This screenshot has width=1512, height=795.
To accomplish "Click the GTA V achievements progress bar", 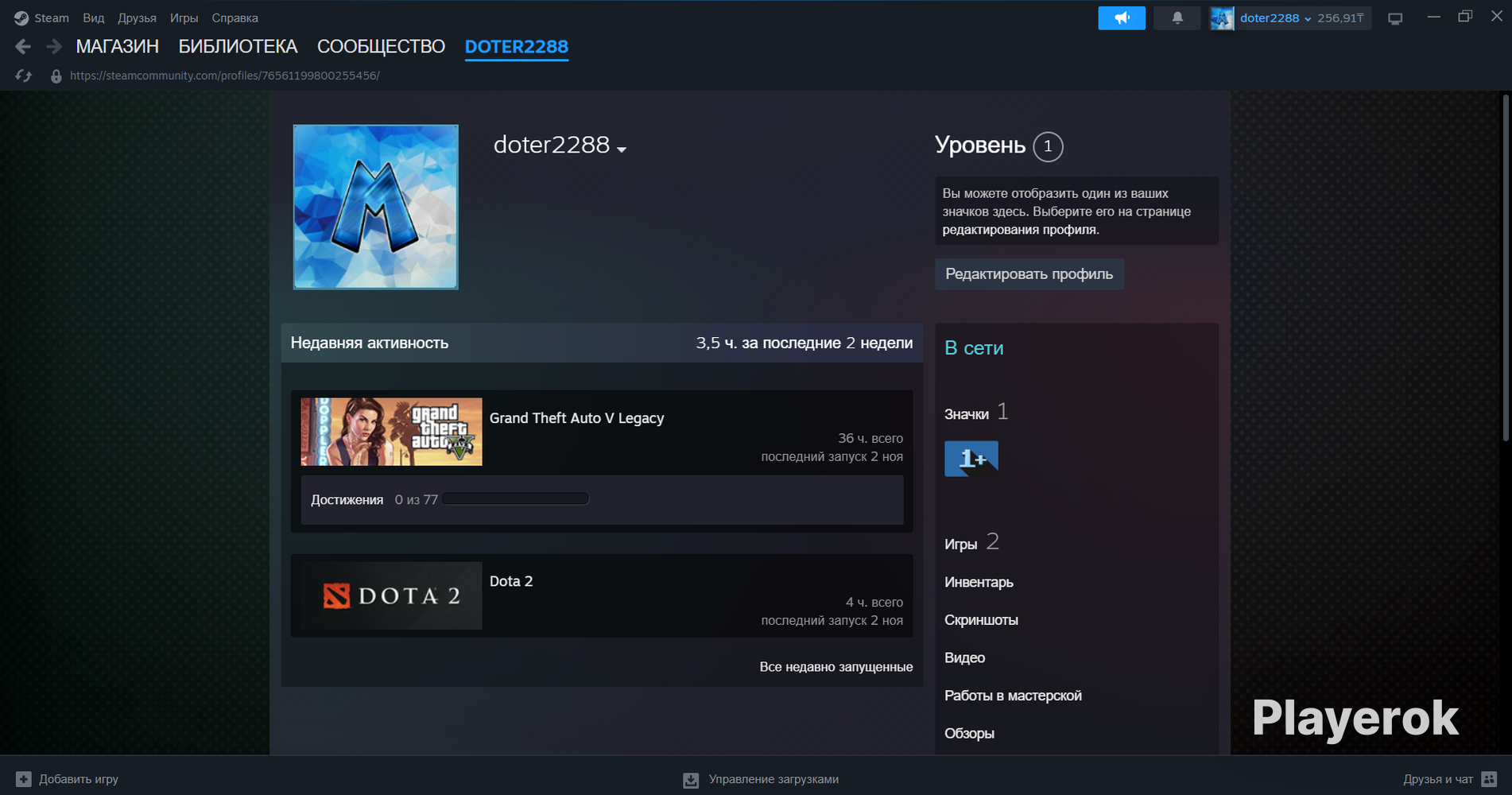I will (515, 498).
